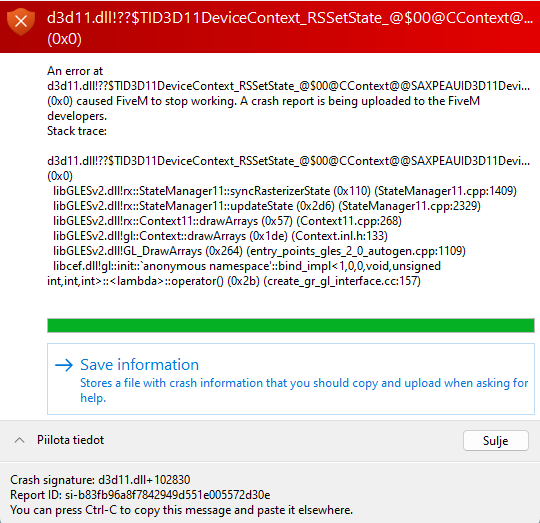
Task: Click the gl::Context::drawArrays stack line
Action: [x=220, y=236]
